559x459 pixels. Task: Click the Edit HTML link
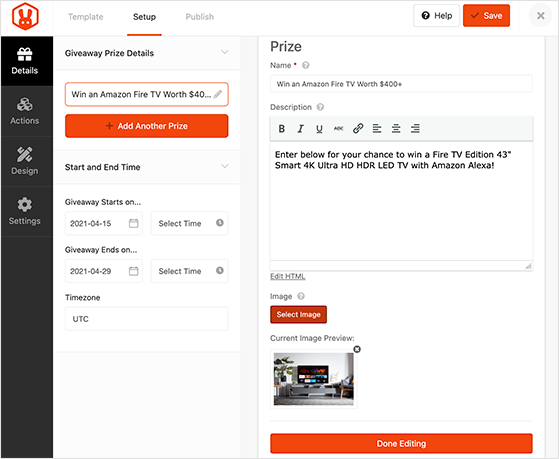pyautogui.click(x=288, y=276)
